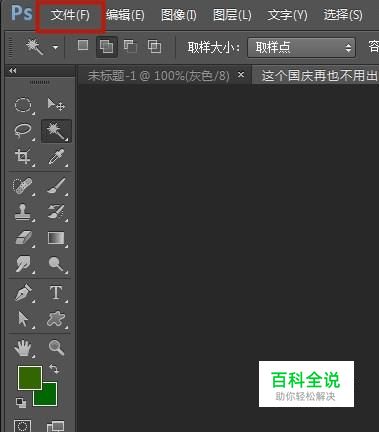Image resolution: width=379 pixels, height=432 pixels.
Task: Open the 文件(F) menu
Action: pos(70,15)
